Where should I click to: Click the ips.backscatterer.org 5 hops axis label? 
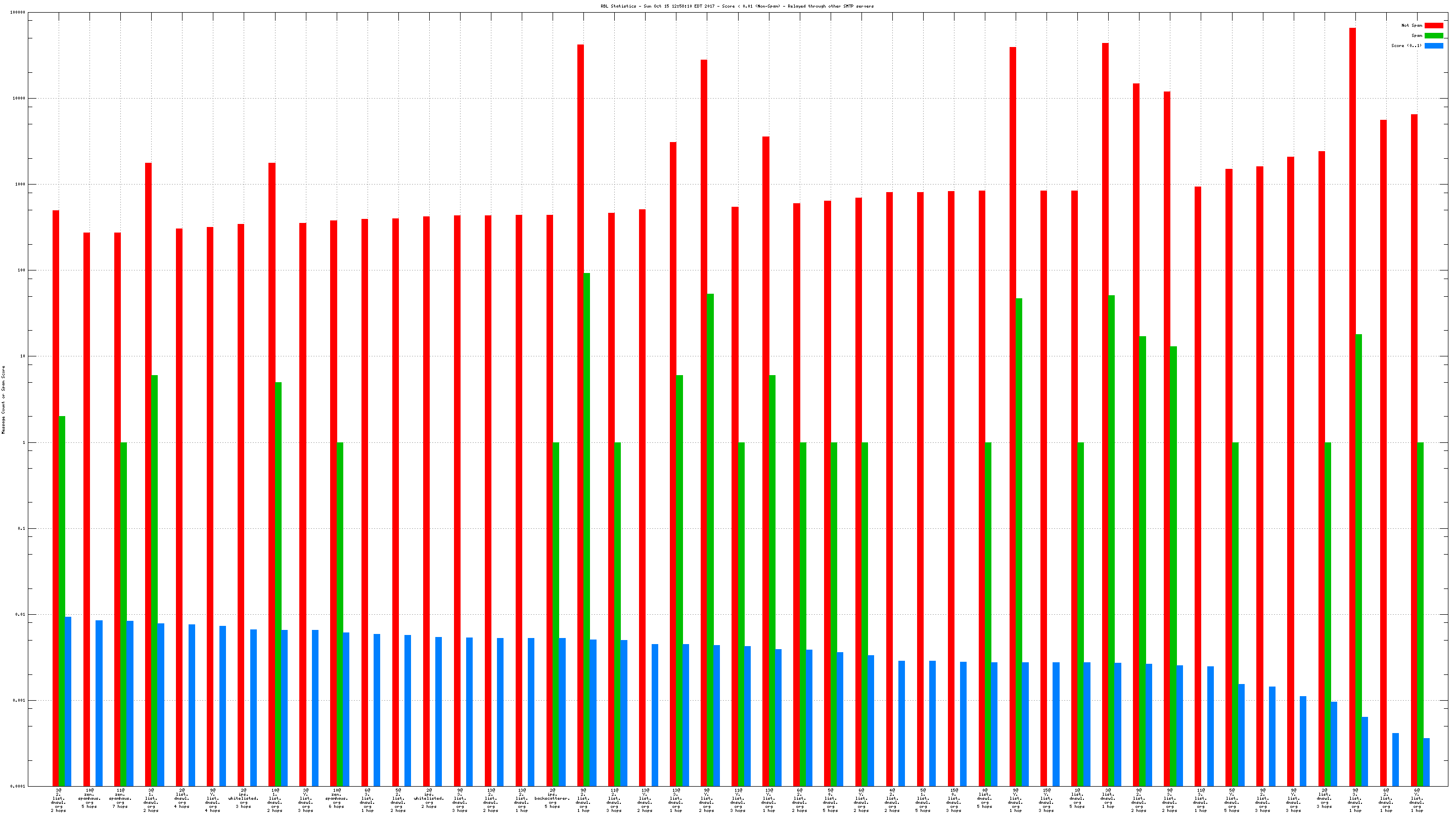click(x=552, y=800)
